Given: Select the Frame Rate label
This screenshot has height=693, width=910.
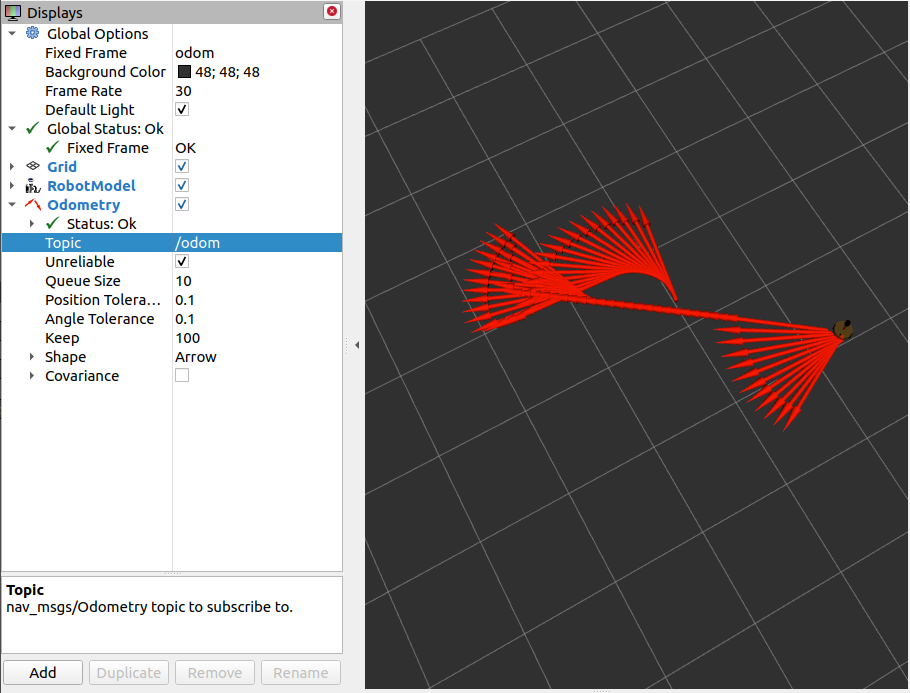Looking at the screenshot, I should (x=84, y=91).
